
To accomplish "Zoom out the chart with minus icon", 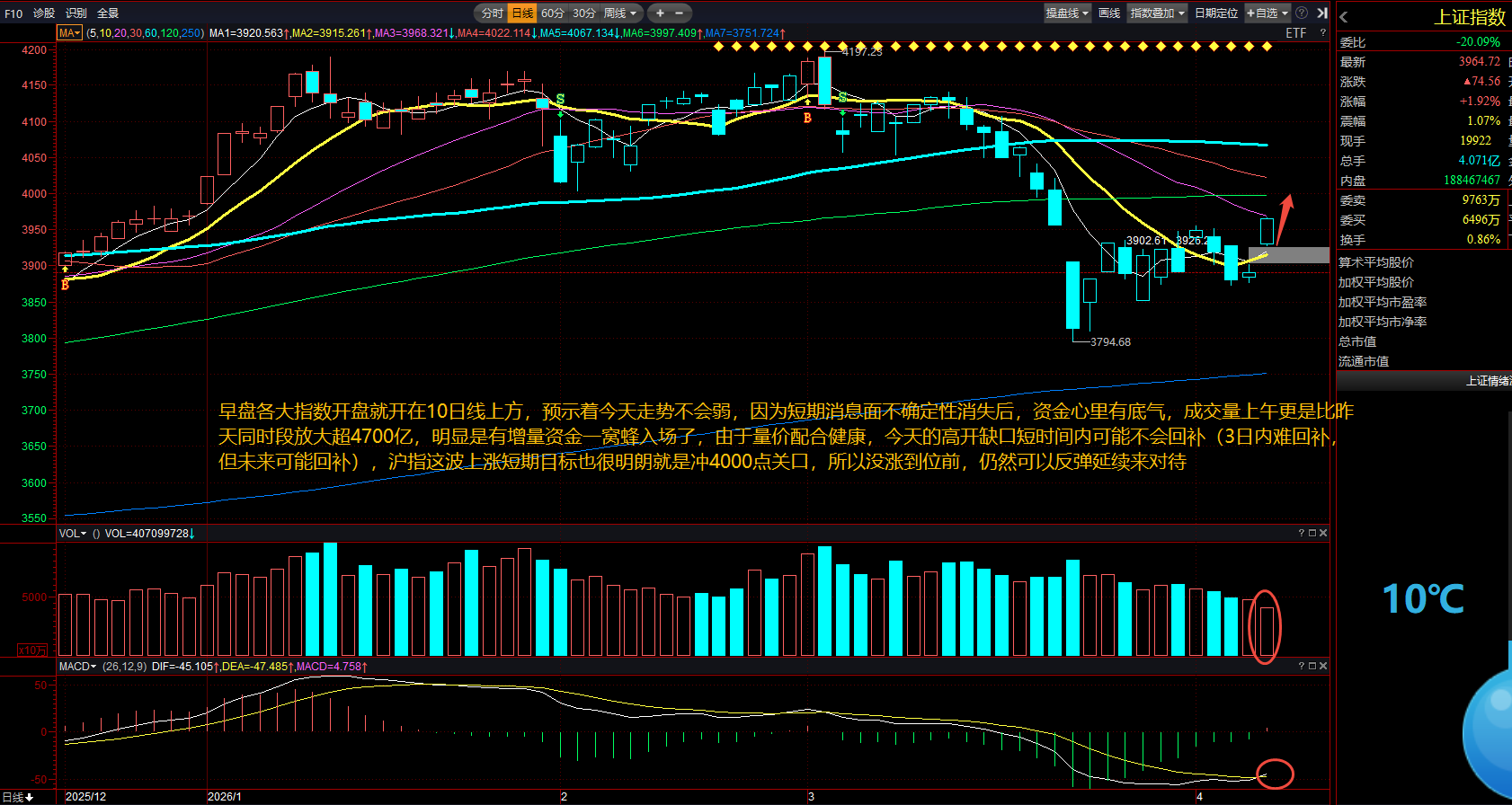I will (x=679, y=13).
